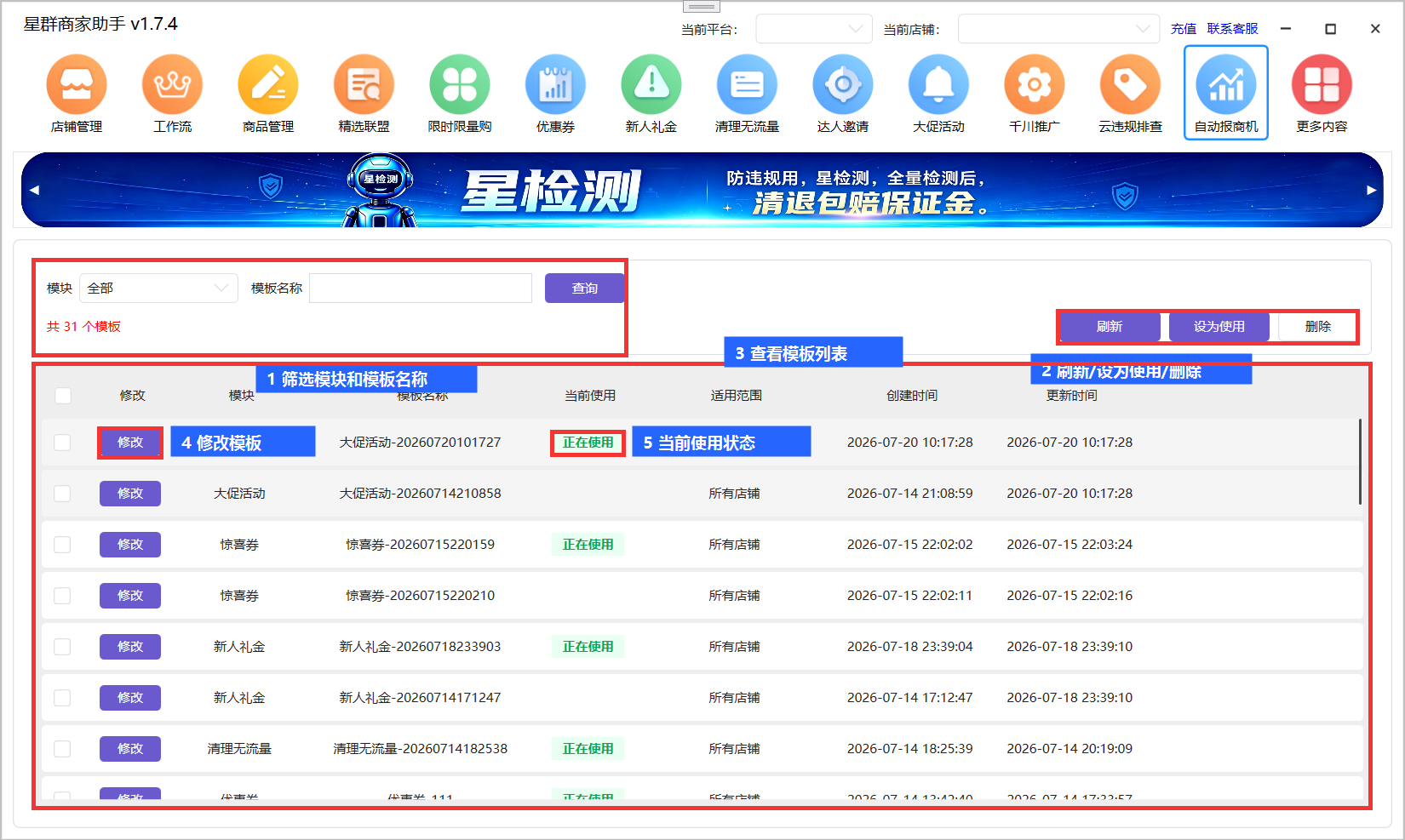The height and width of the screenshot is (840, 1405).
Task: Select the 自动报商机 chart icon
Action: click(1226, 94)
